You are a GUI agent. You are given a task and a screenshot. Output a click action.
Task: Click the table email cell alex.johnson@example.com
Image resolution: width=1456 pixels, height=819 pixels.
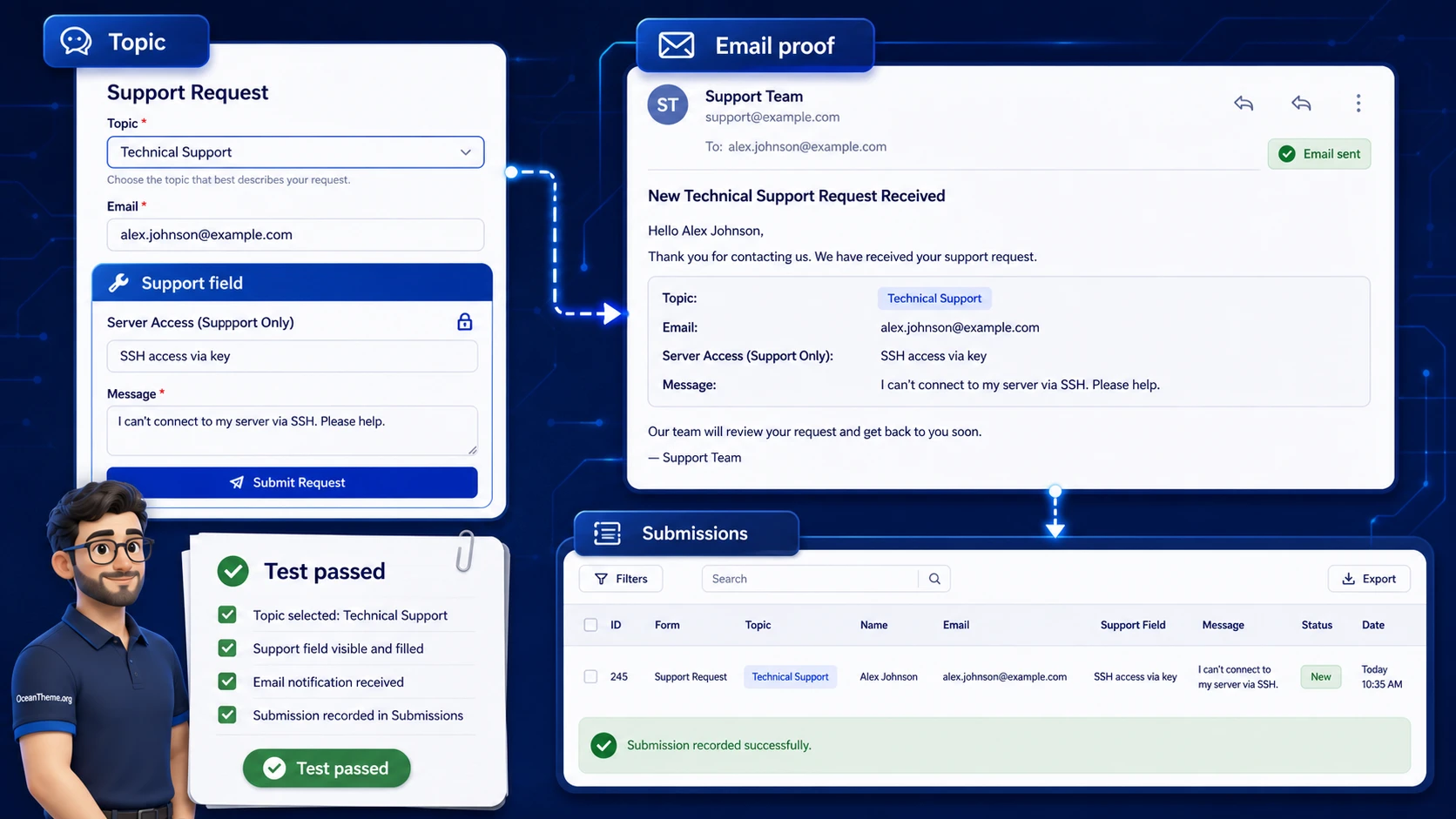pyautogui.click(x=1004, y=676)
